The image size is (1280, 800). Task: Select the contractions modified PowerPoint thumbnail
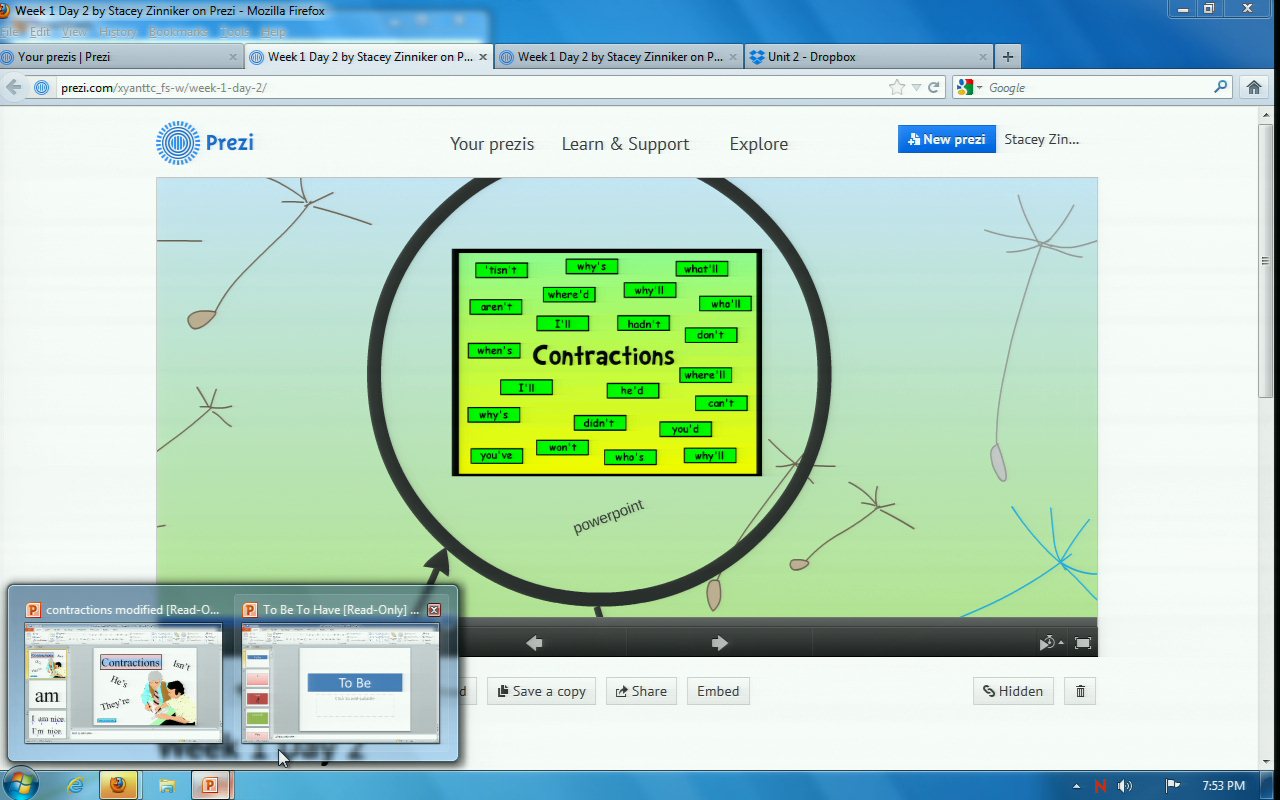point(123,682)
